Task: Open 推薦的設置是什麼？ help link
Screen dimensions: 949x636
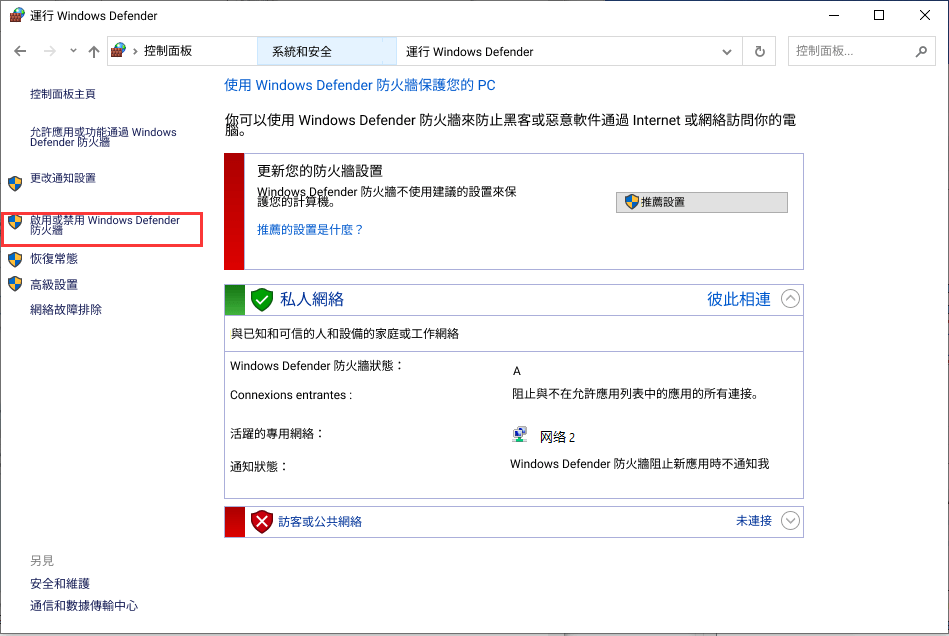Action: [310, 229]
